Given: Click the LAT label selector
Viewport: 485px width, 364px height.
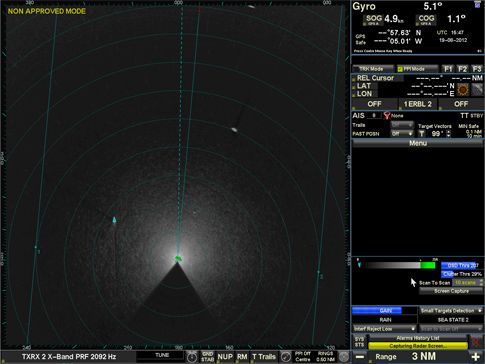Looking at the screenshot, I should [364, 86].
